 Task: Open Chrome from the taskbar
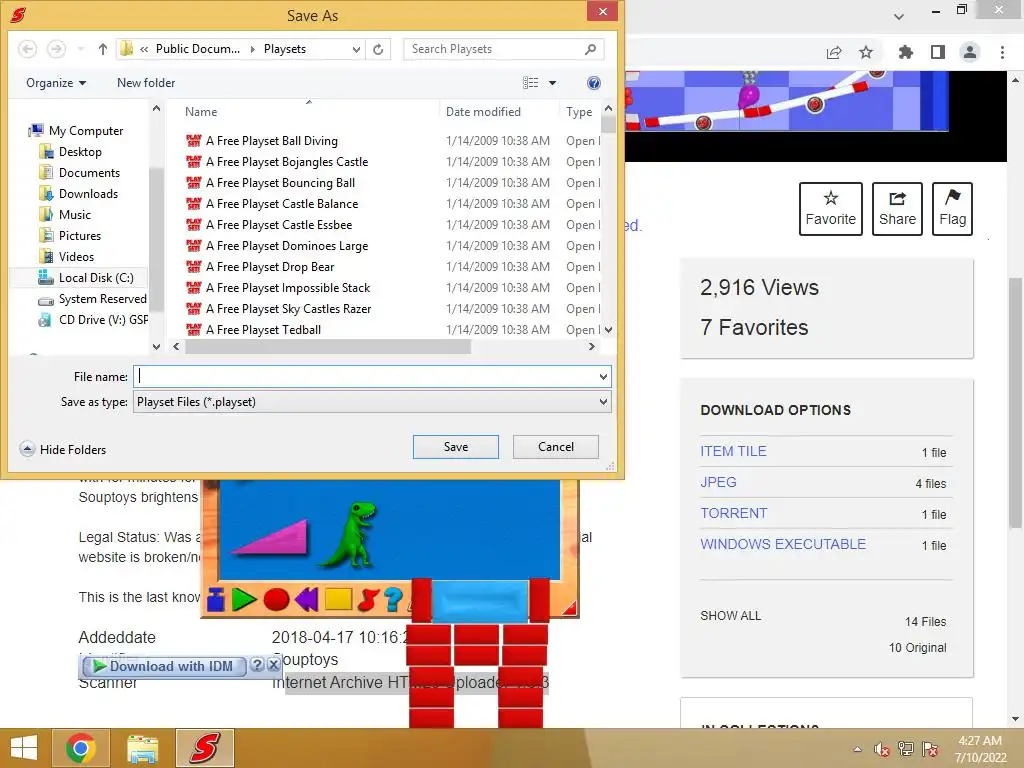click(x=80, y=748)
